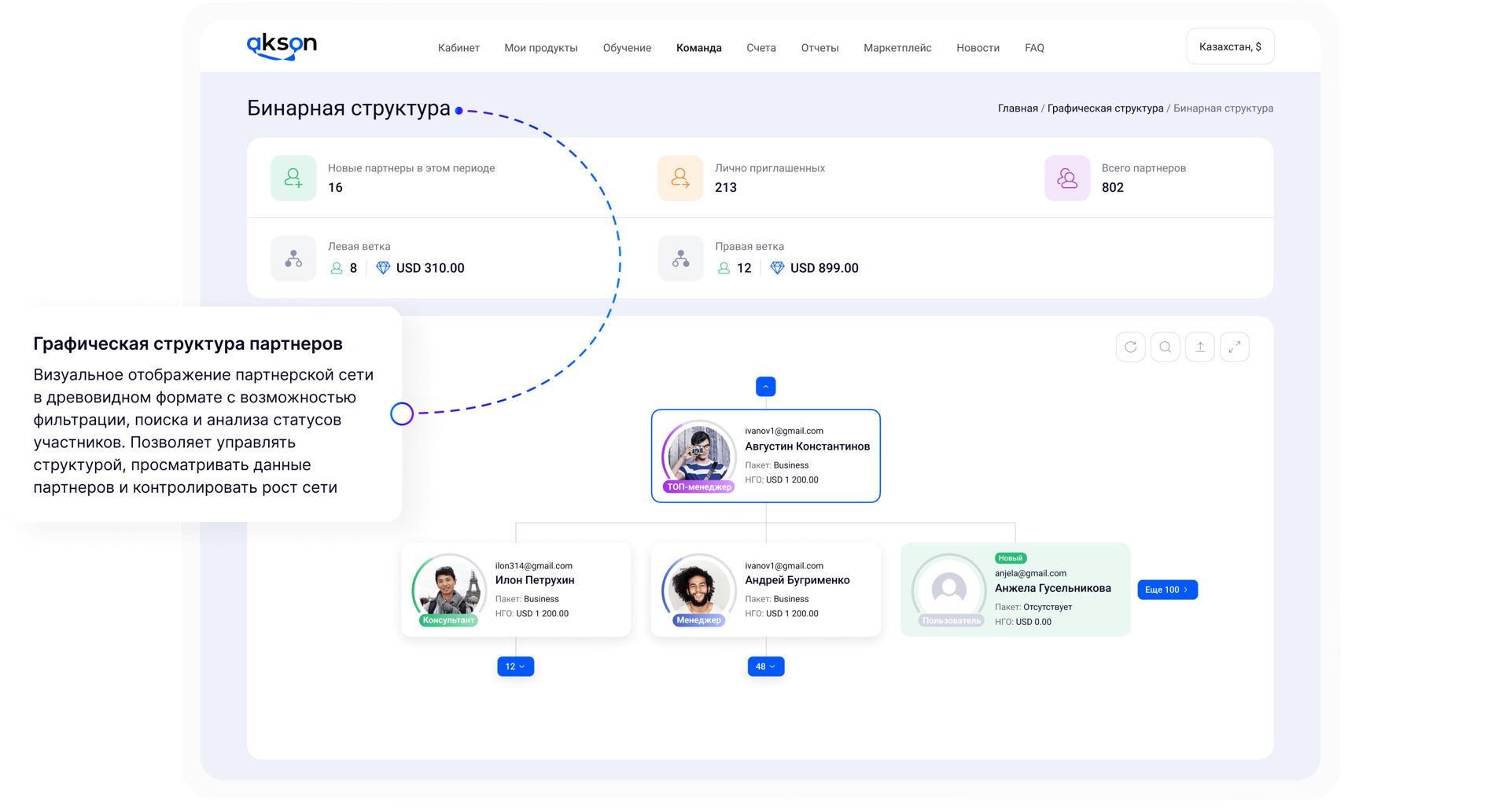Click the Новый green badge
The height and width of the screenshot is (812, 1510).
click(1011, 558)
